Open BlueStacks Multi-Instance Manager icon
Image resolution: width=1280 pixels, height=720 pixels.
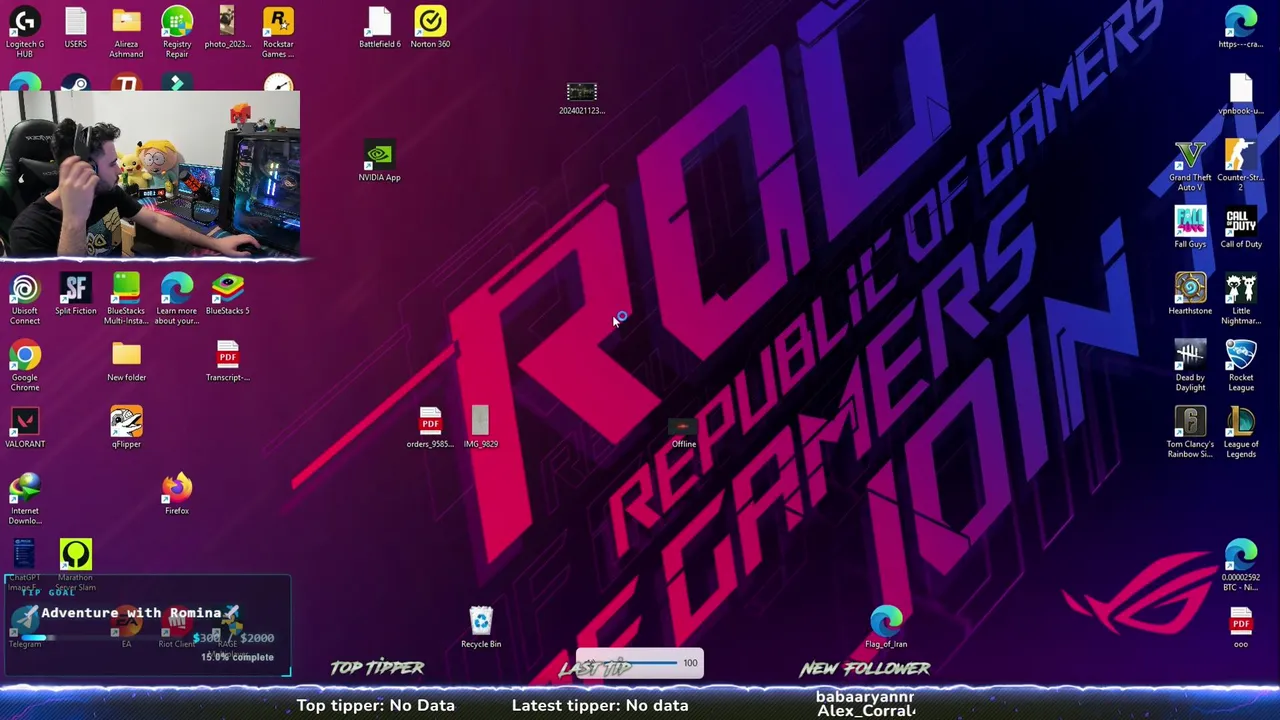coord(126,299)
